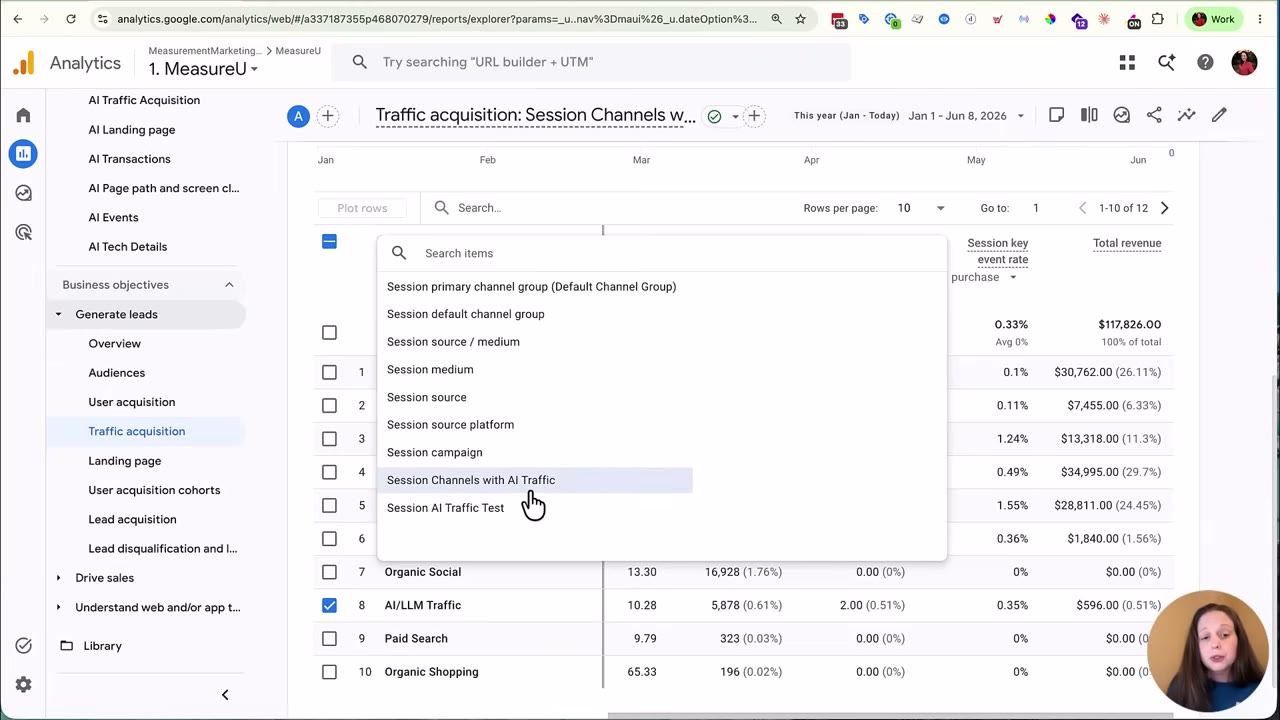1280x720 pixels.
Task: Check the Organic Shopping row checkbox
Action: [x=329, y=672]
